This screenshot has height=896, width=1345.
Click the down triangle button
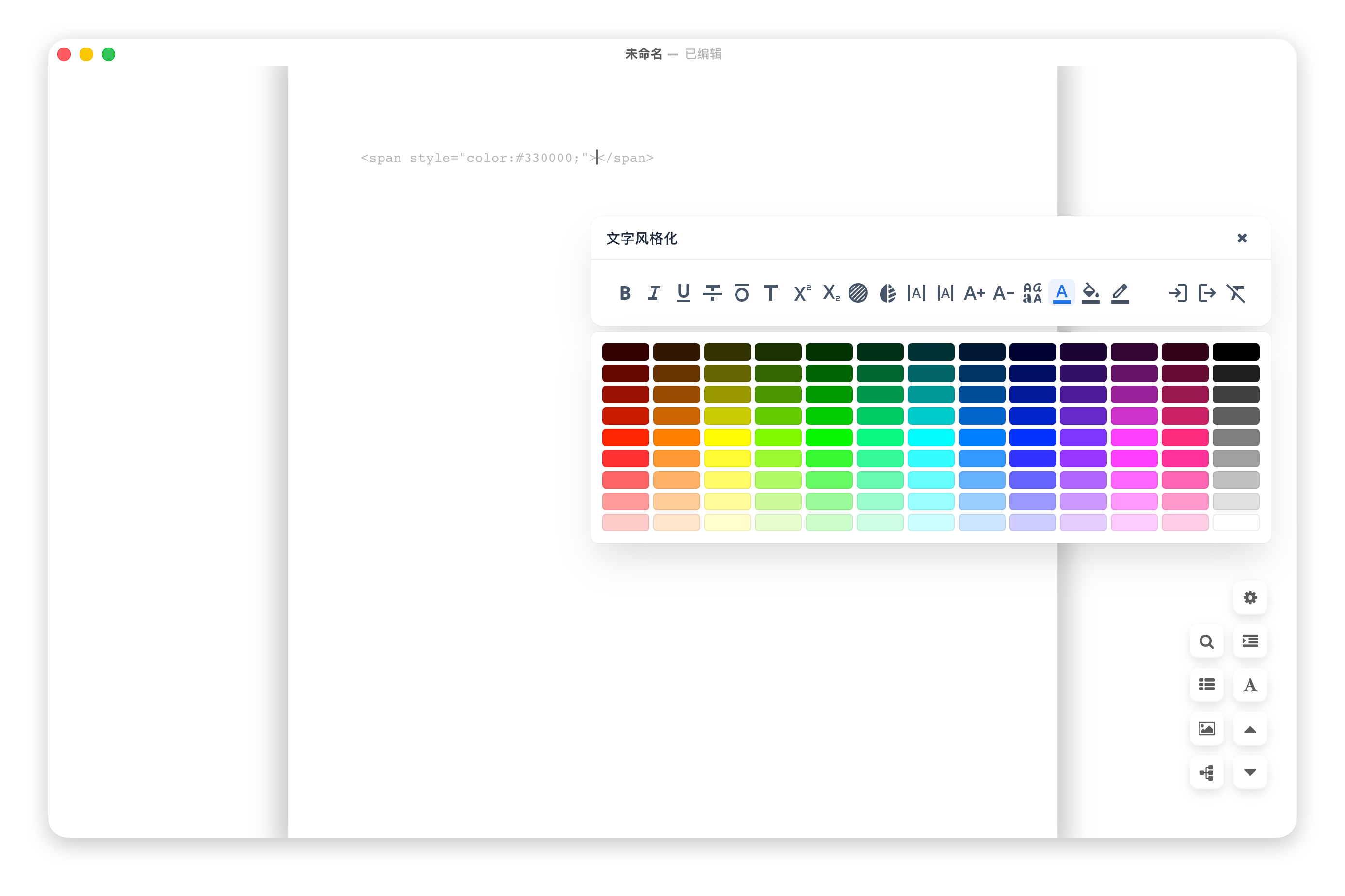pyautogui.click(x=1250, y=772)
